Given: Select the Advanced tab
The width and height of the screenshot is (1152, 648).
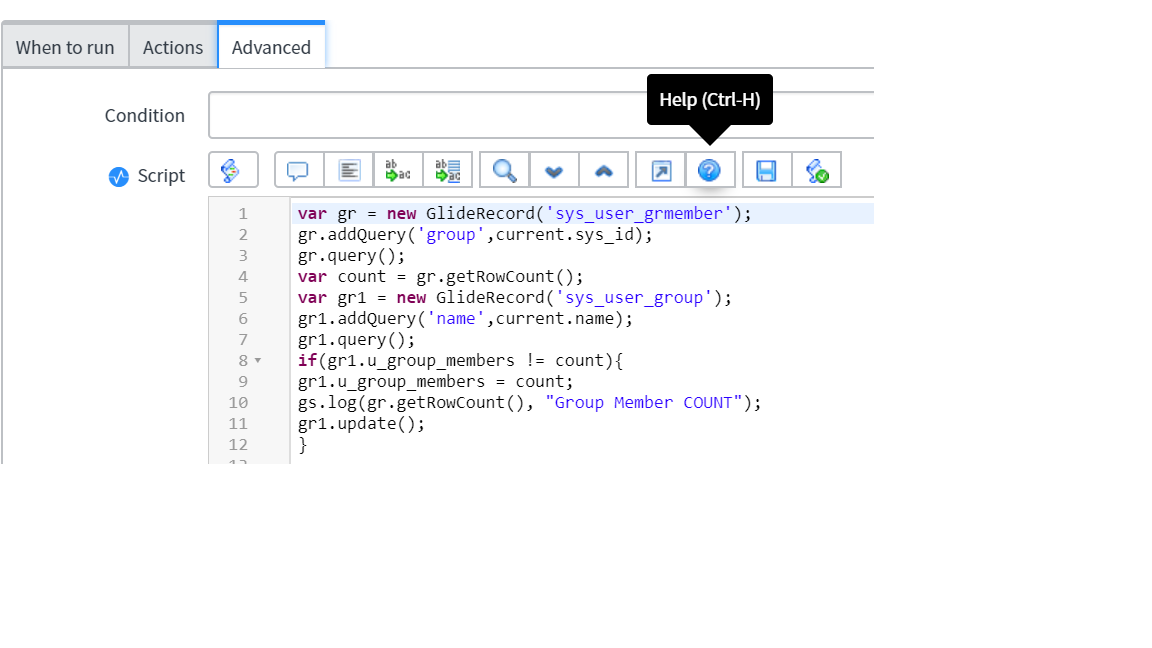Looking at the screenshot, I should [x=271, y=47].
